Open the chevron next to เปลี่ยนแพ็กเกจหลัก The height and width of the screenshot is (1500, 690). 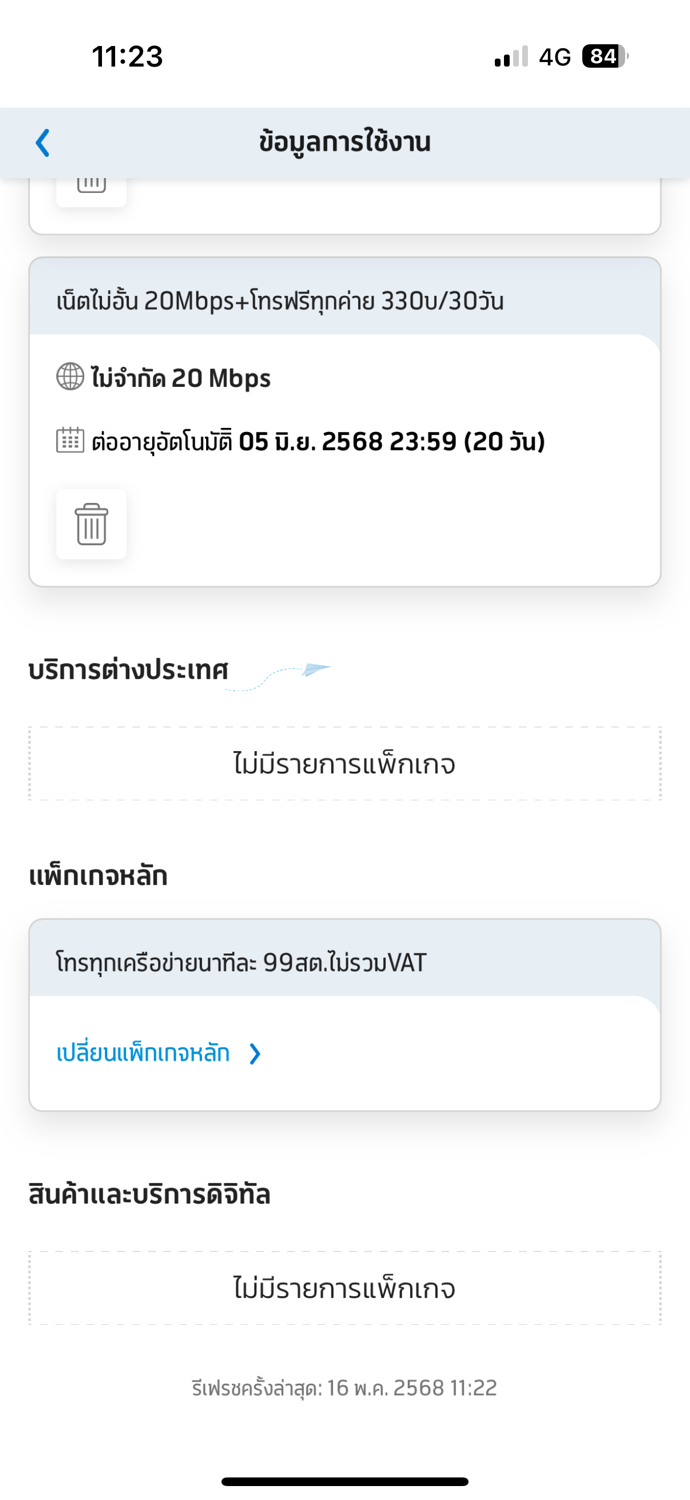[255, 1053]
